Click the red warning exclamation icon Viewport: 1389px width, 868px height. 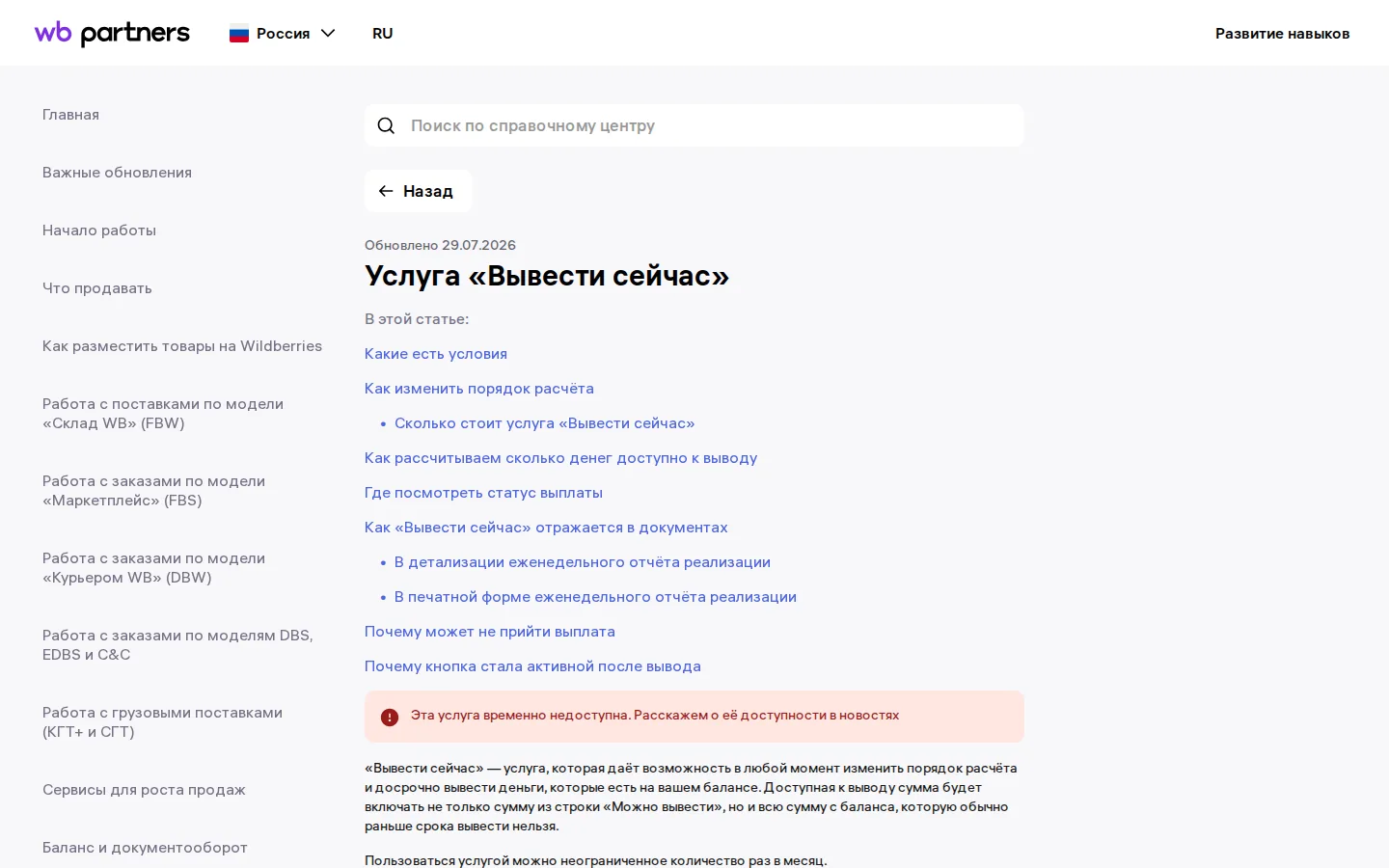pos(390,717)
